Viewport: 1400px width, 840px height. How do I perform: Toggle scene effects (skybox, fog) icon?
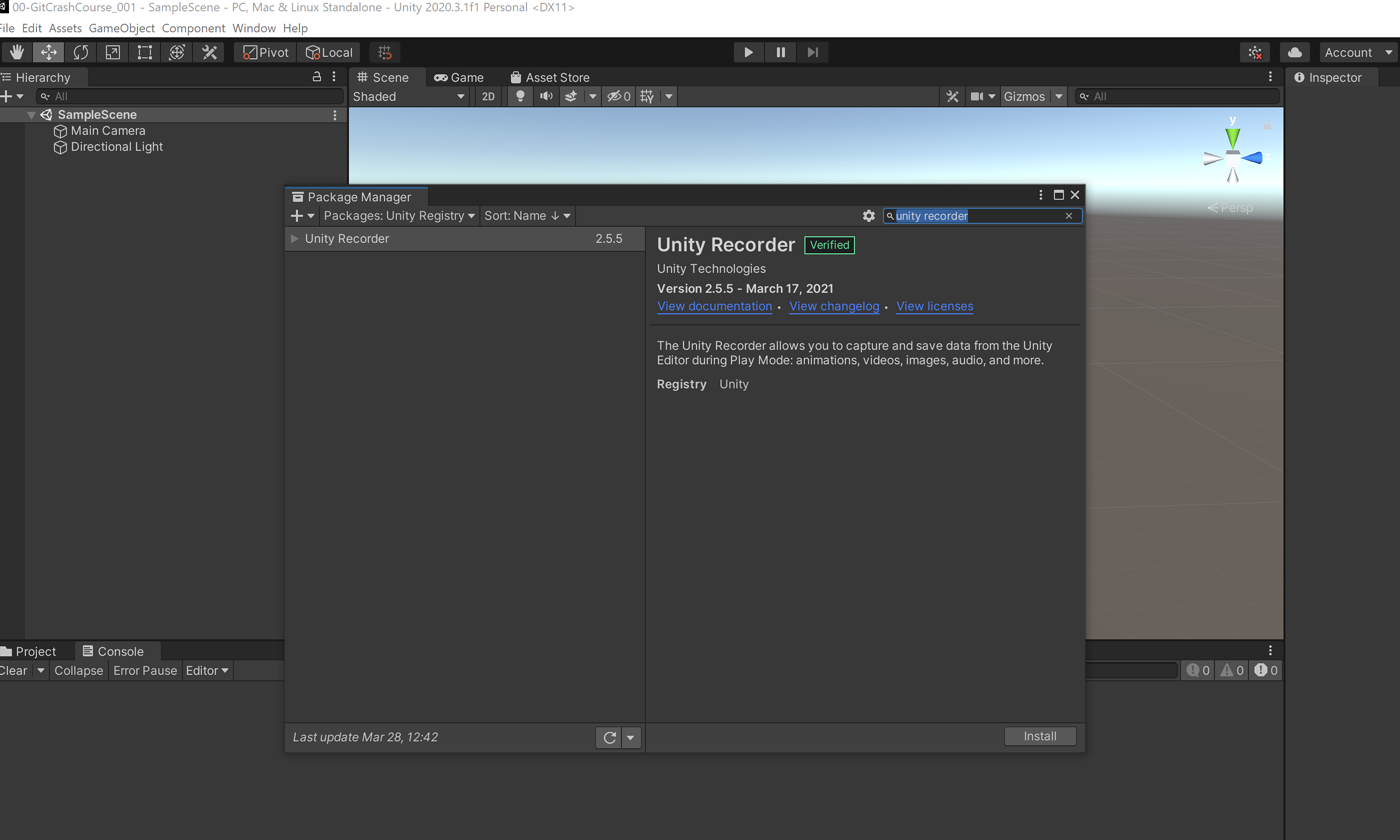571,96
